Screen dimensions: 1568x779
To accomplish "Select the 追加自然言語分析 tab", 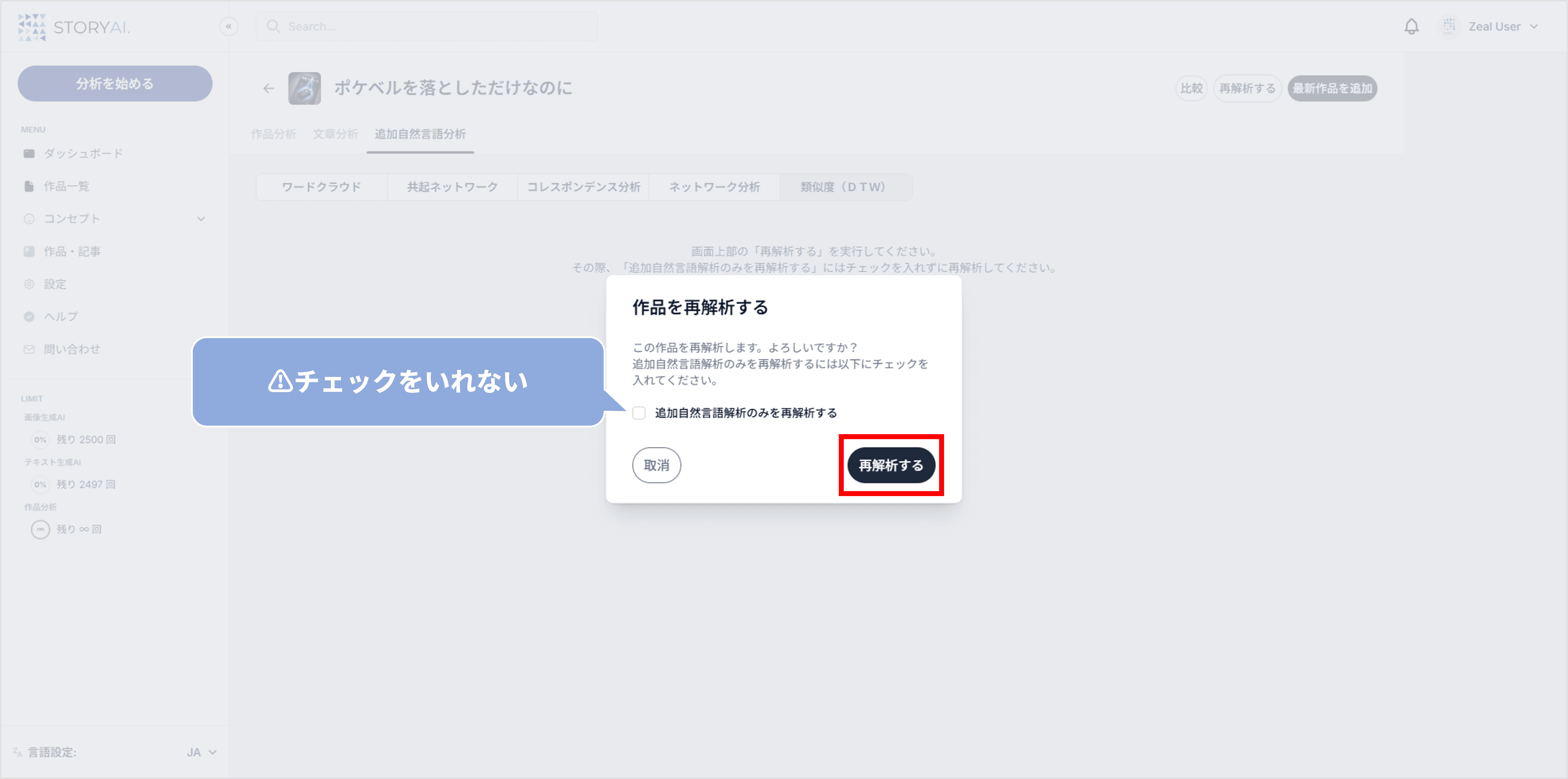I will coord(420,134).
